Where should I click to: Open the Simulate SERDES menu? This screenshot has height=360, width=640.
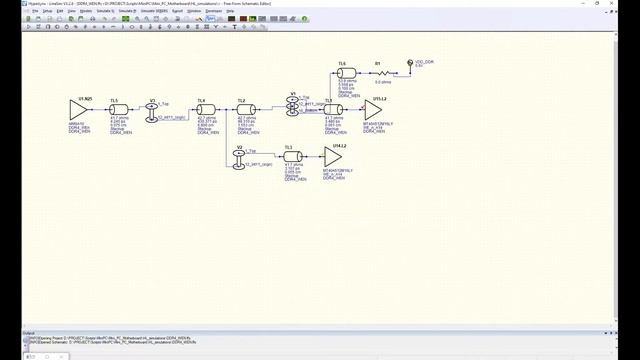tap(154, 11)
